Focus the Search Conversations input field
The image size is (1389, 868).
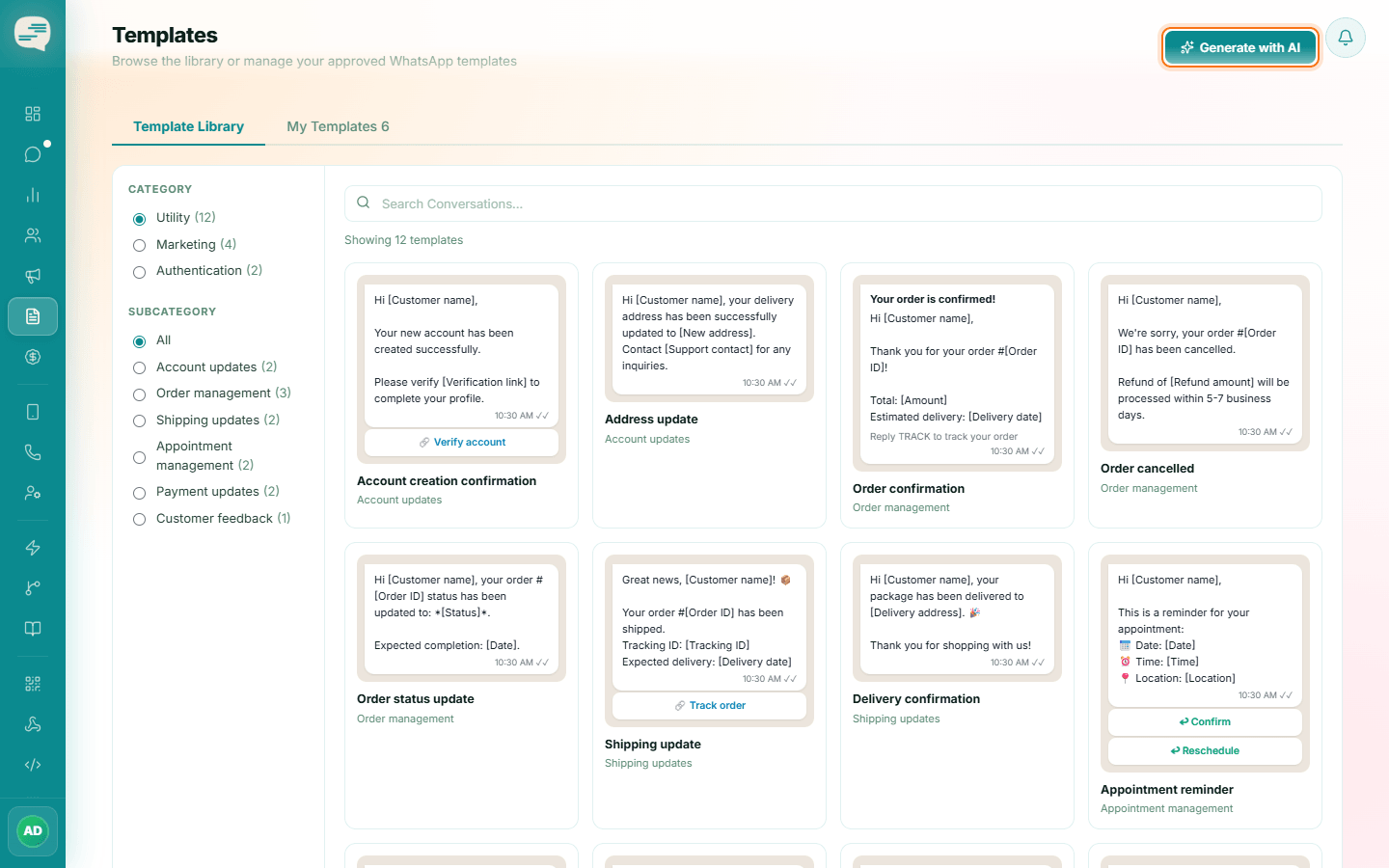833,203
